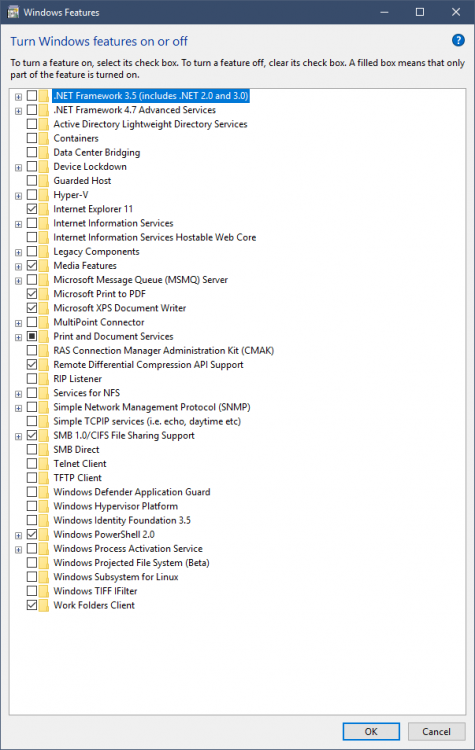Click the folder icon beside Guarded Host
This screenshot has width=475, height=750.
pyautogui.click(x=44, y=181)
